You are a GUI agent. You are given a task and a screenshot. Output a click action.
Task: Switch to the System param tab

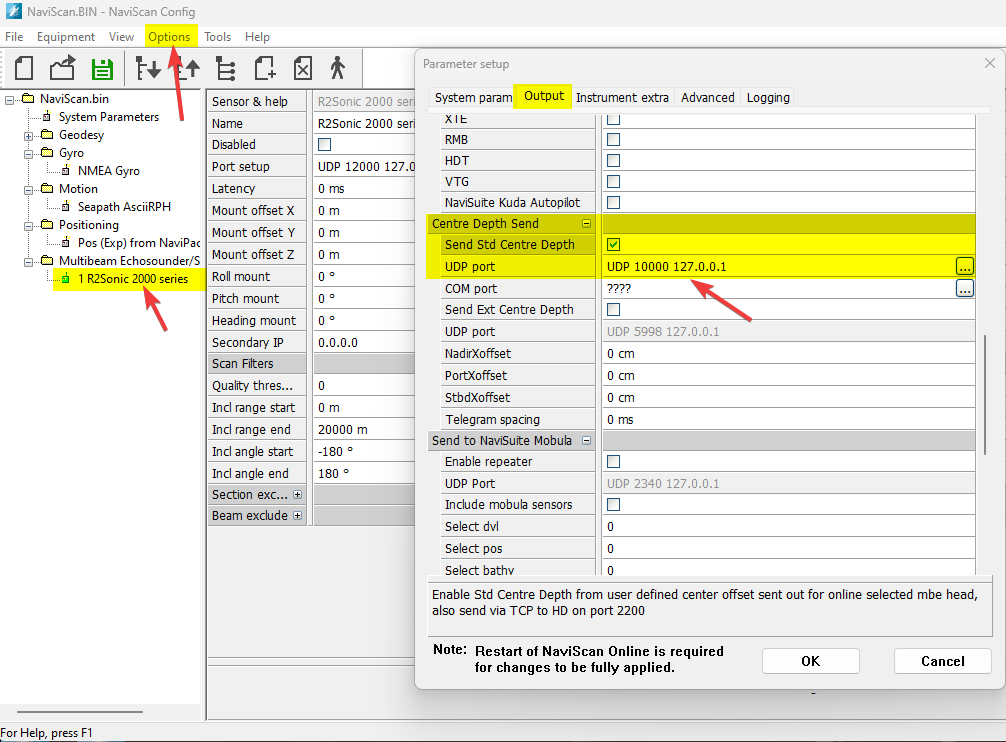click(473, 97)
